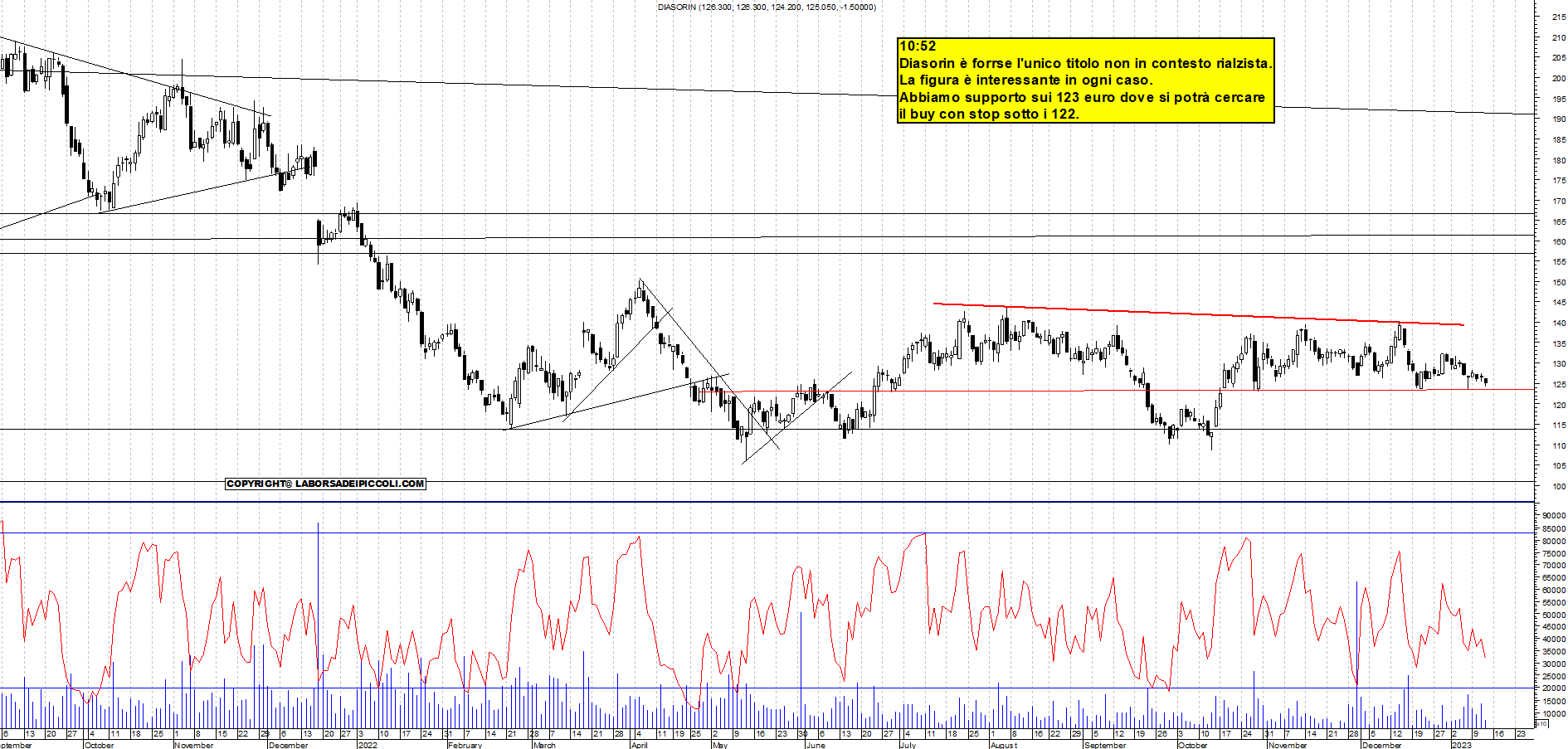
Task: Click the 35000 volume axis label
Action: click(x=1554, y=651)
